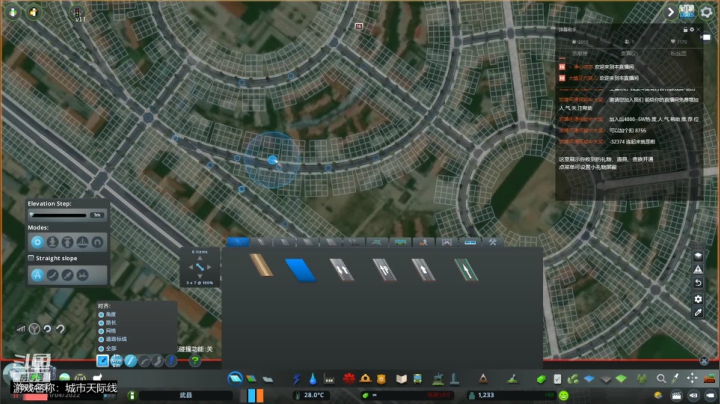Toggle first snapping radio option 角度
720x404 pixels.
[101, 314]
